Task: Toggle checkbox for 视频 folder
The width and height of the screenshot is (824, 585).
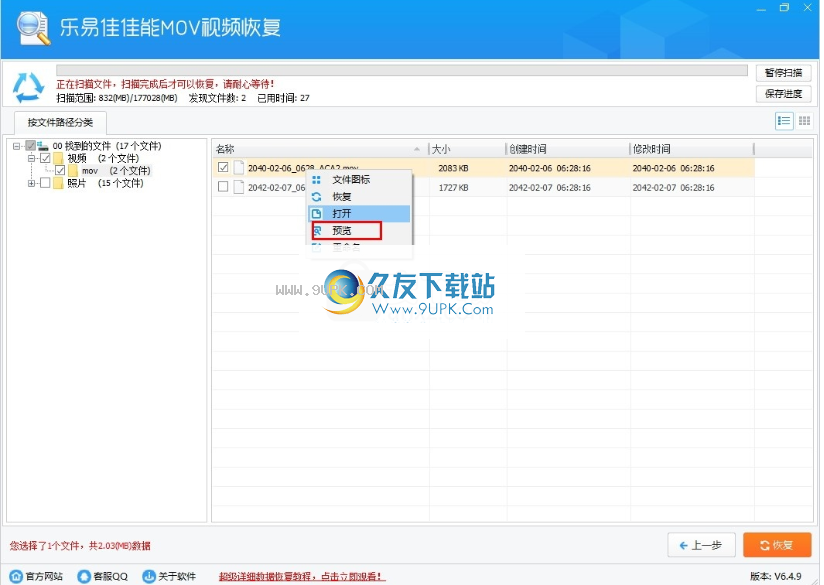Action: [x=45, y=158]
